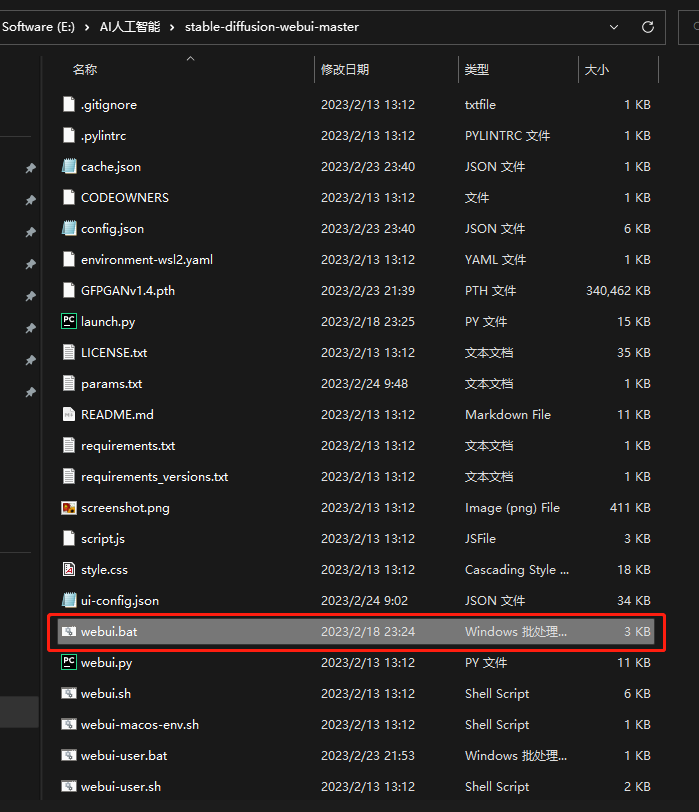
Task: Click the LICENSE.txt document icon
Action: click(69, 353)
